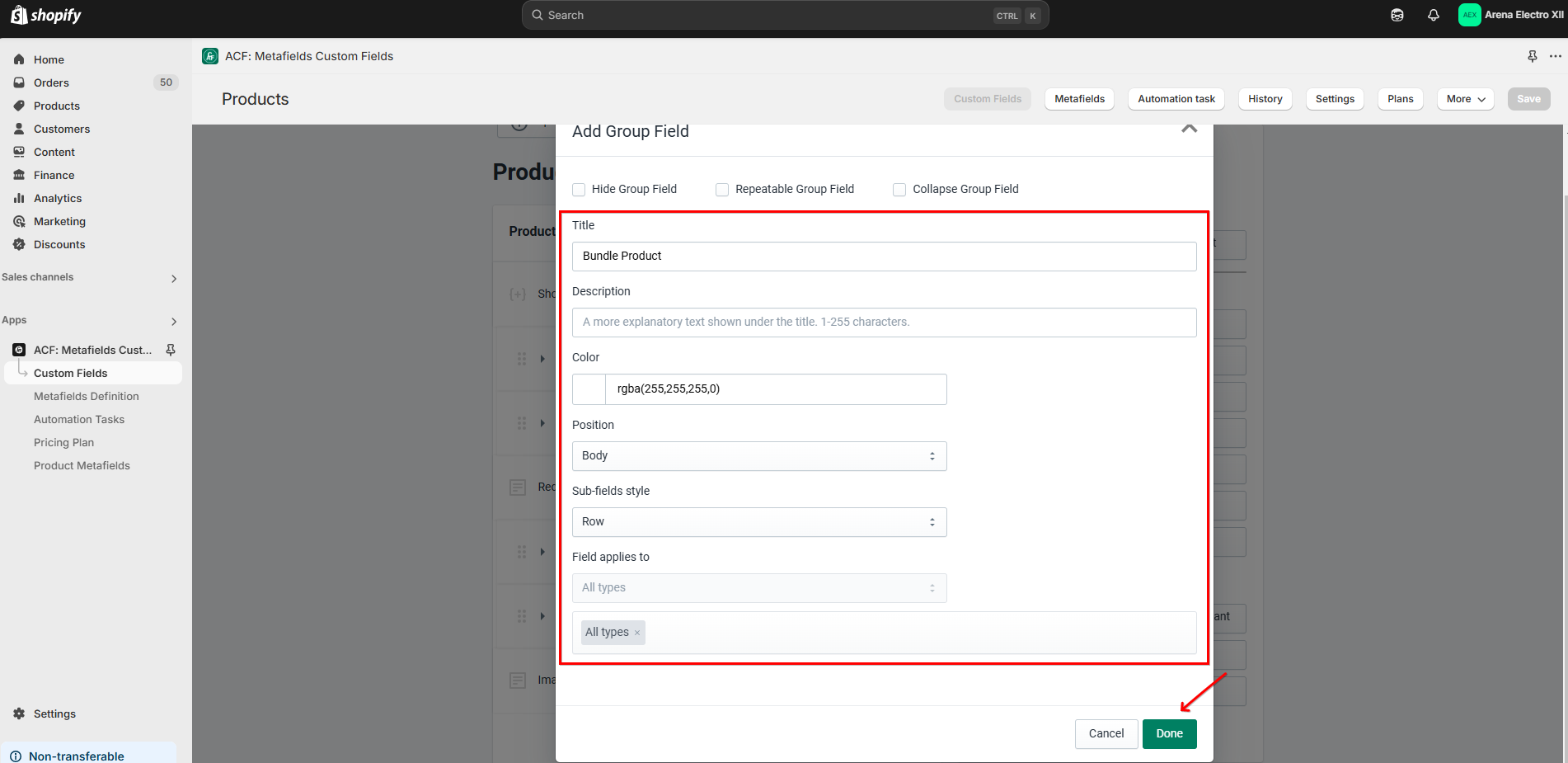1568x763 pixels.
Task: Click the Cancel button
Action: [x=1106, y=734]
